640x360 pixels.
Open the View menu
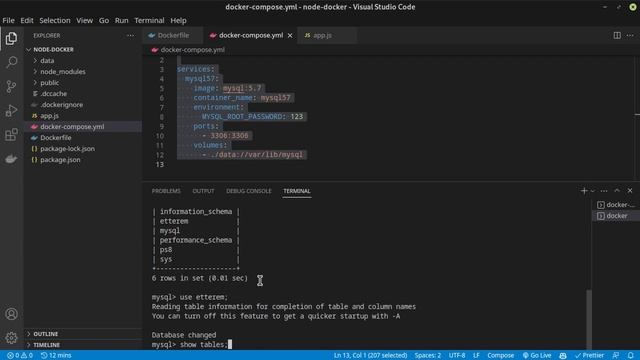tap(84, 20)
